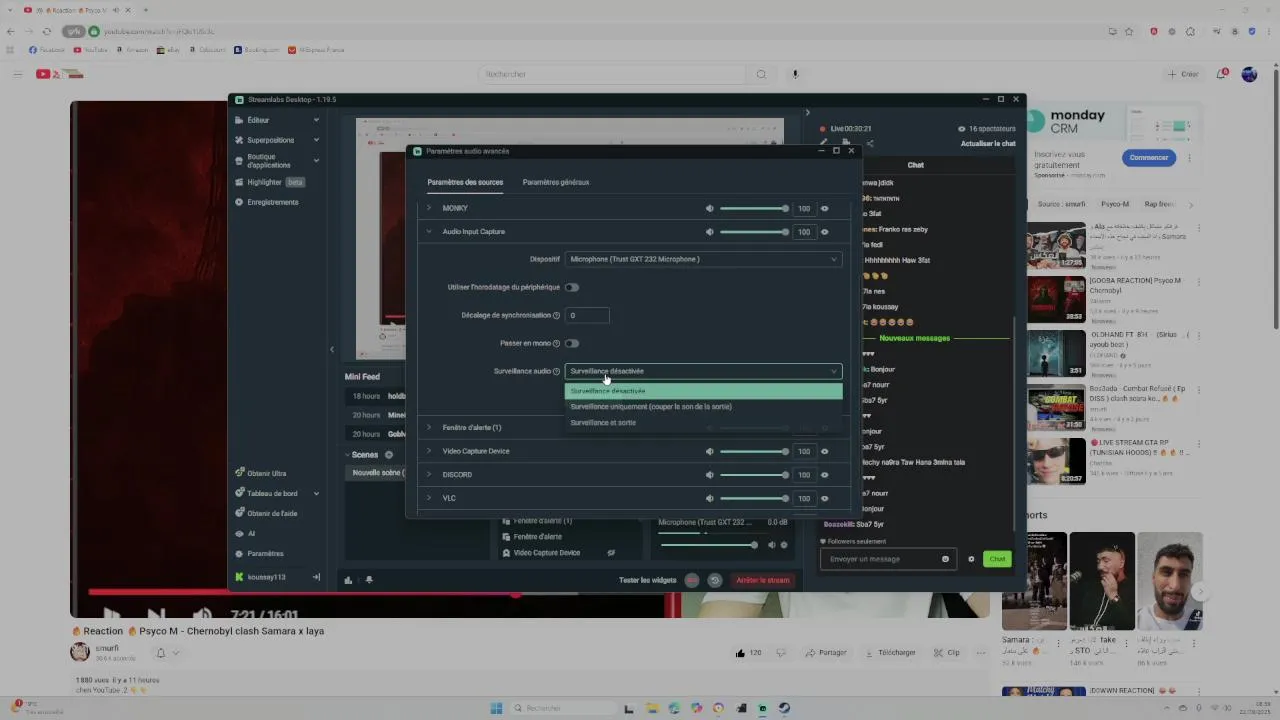The height and width of the screenshot is (720, 1280).
Task: Adjust Audio Input Capture volume slider
Action: [753, 232]
